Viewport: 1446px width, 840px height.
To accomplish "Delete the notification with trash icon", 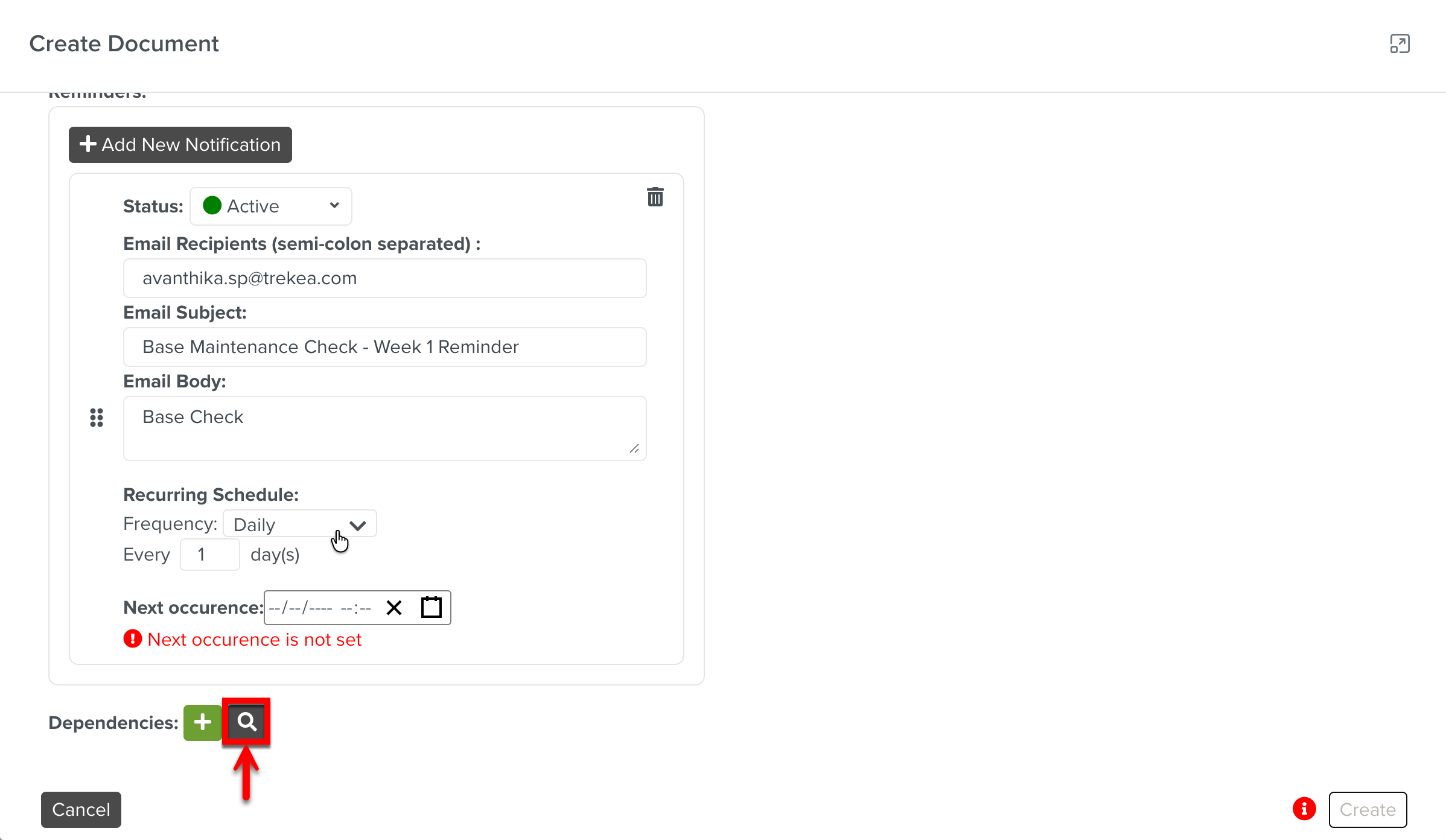I will coord(655,197).
